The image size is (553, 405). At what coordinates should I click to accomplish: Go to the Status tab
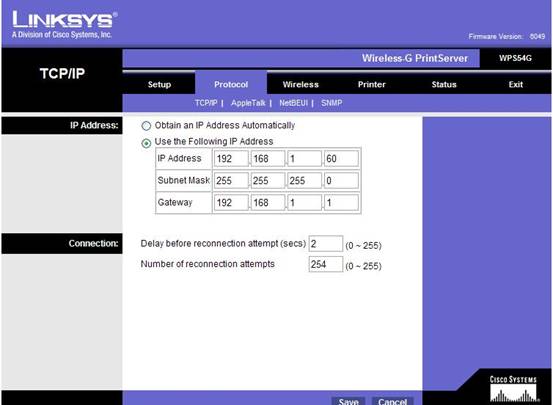(x=444, y=84)
